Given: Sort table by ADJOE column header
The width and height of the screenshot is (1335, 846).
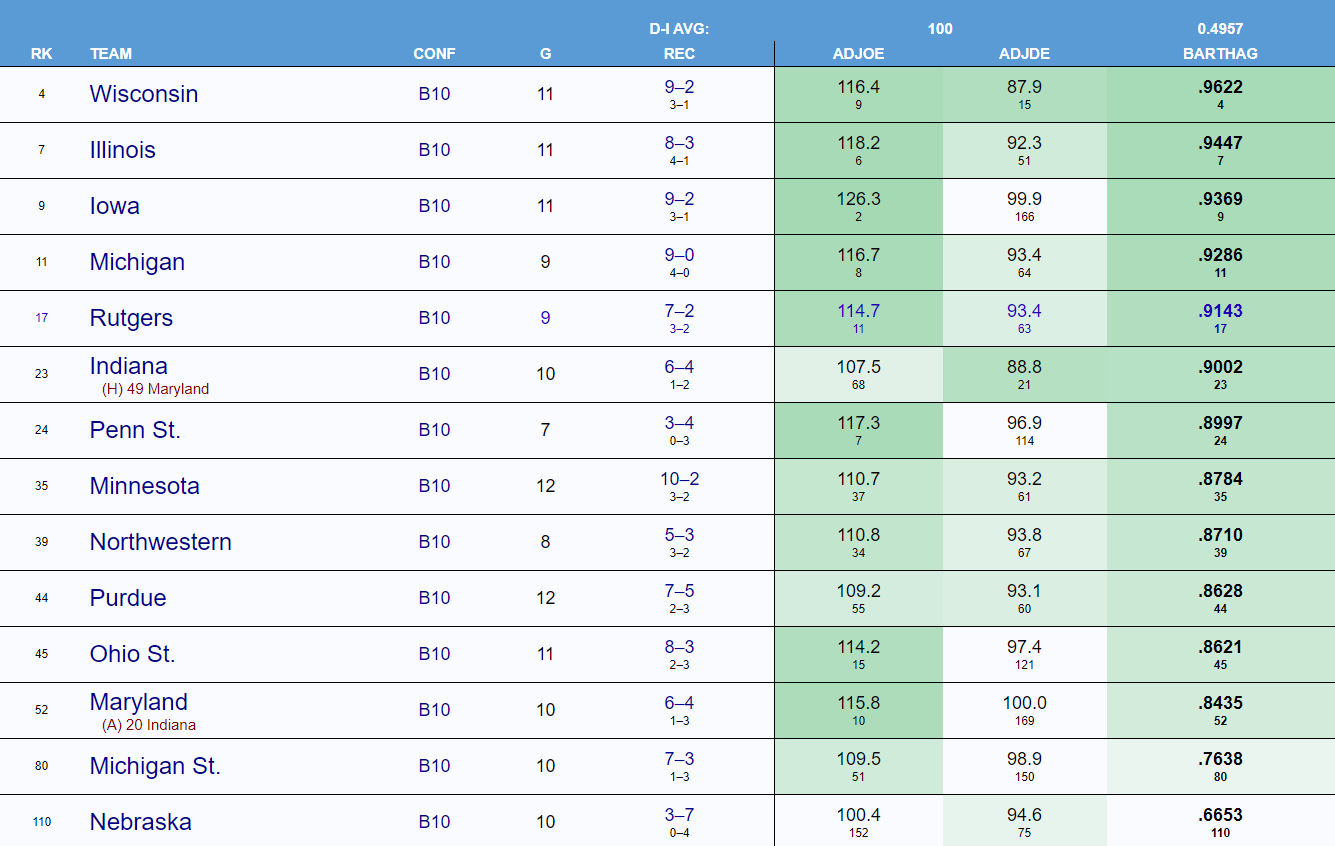Looking at the screenshot, I should [x=858, y=54].
